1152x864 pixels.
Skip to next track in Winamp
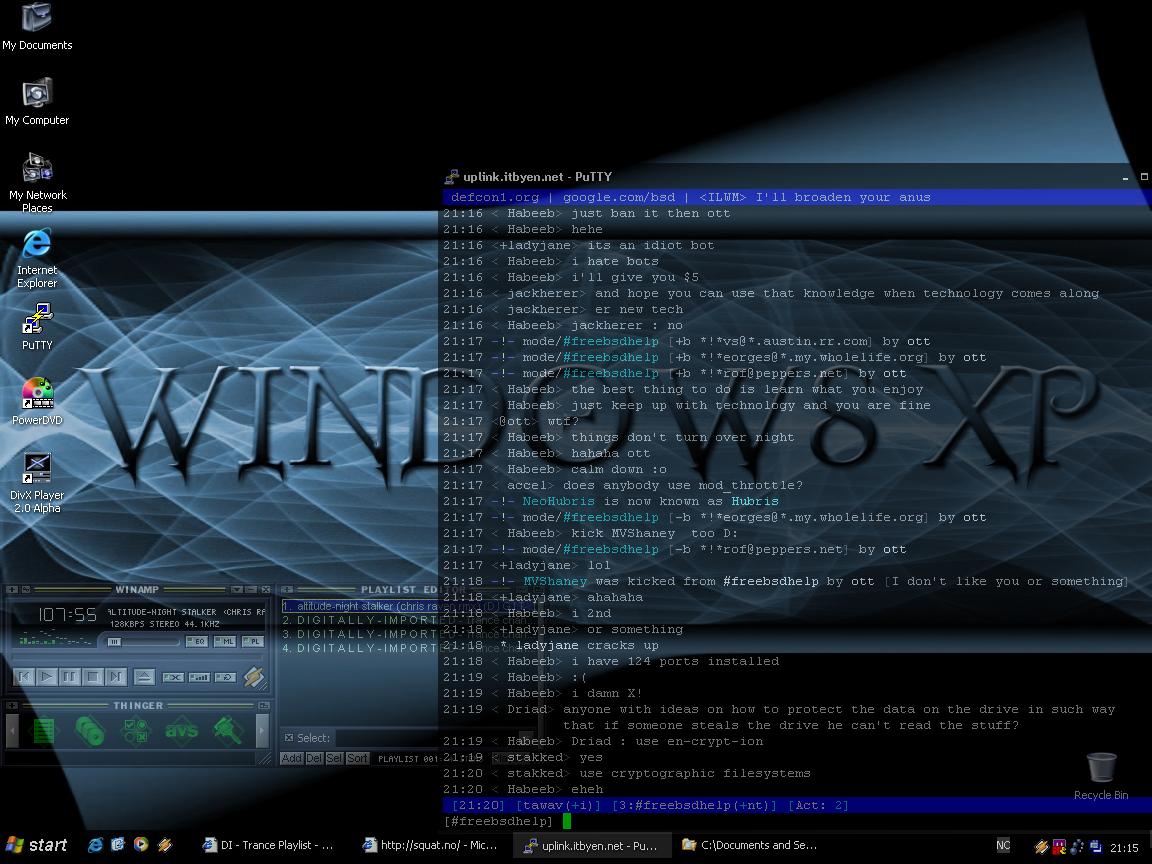point(116,677)
